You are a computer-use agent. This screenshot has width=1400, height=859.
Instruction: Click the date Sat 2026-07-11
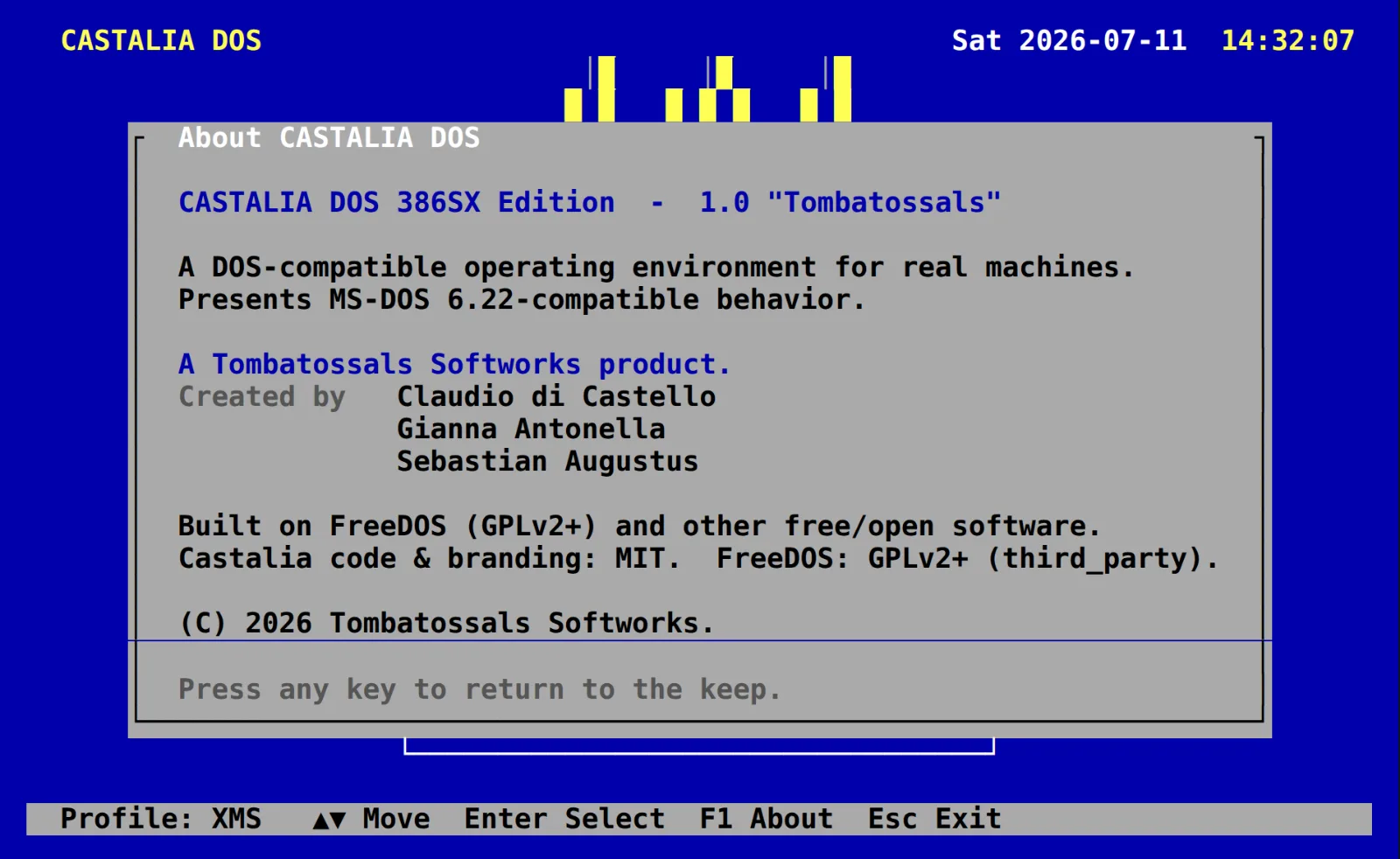[1069, 41]
